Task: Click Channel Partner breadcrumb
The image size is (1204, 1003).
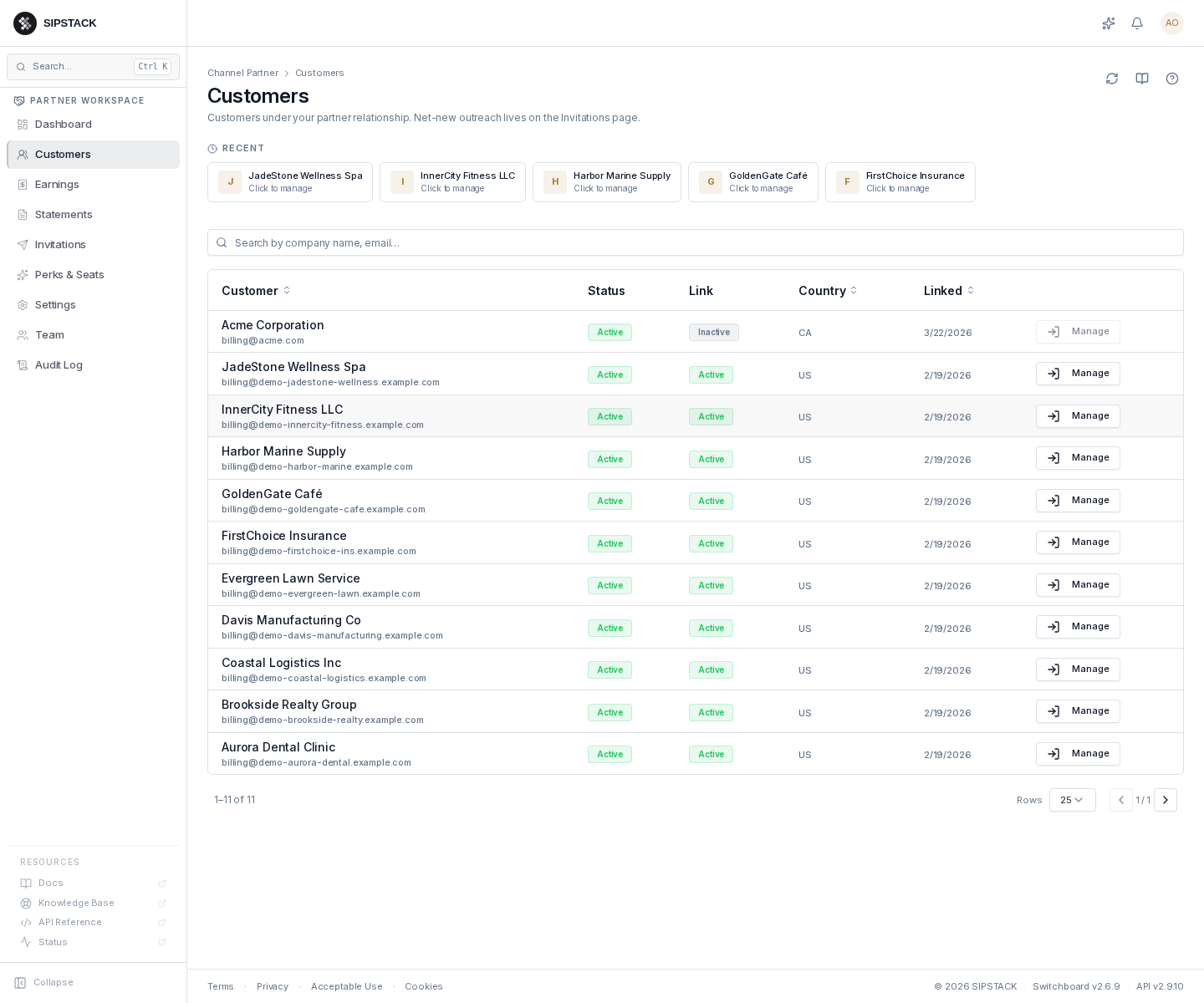Action: pos(242,73)
